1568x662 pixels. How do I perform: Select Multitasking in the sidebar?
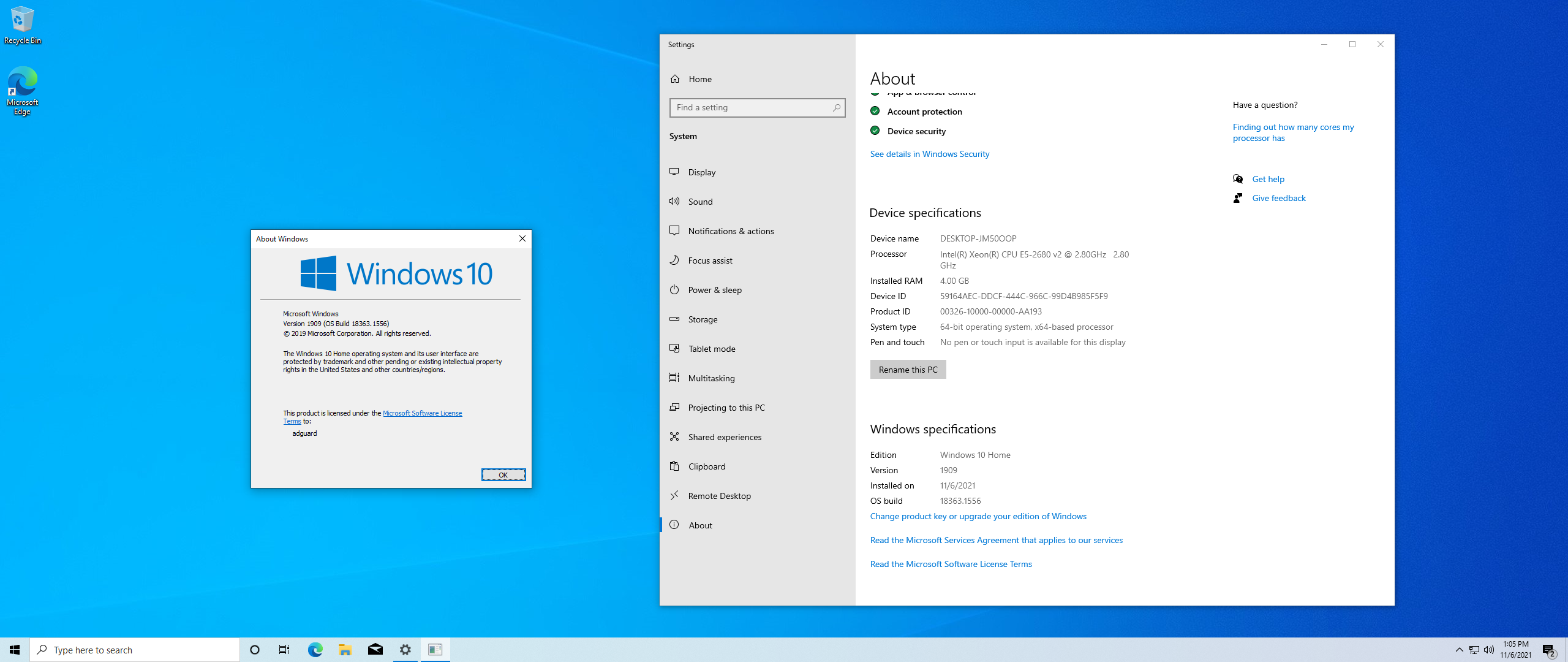[757, 378]
